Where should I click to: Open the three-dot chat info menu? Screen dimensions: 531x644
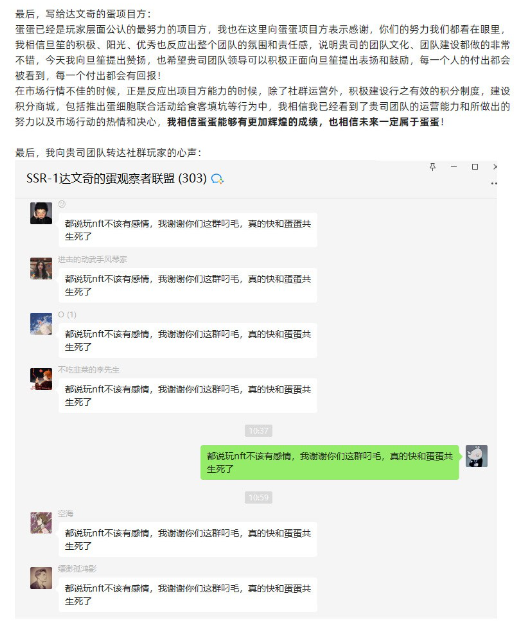pyautogui.click(x=494, y=183)
